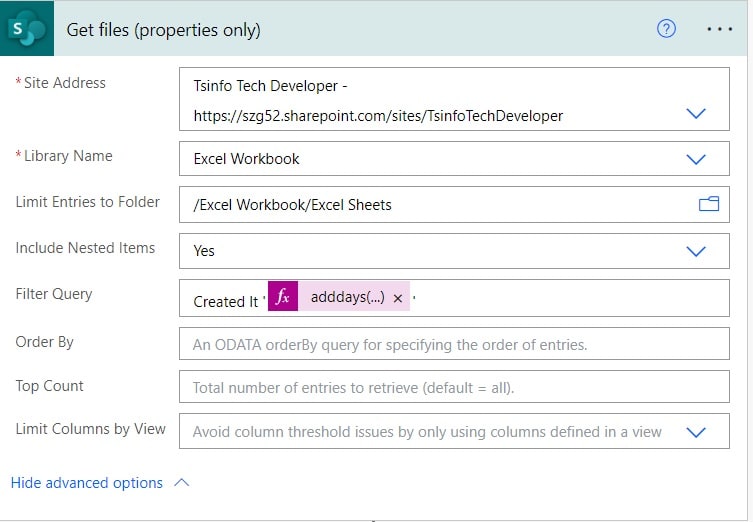Click the Site Address label
The image size is (753, 522).
pyautogui.click(x=64, y=83)
